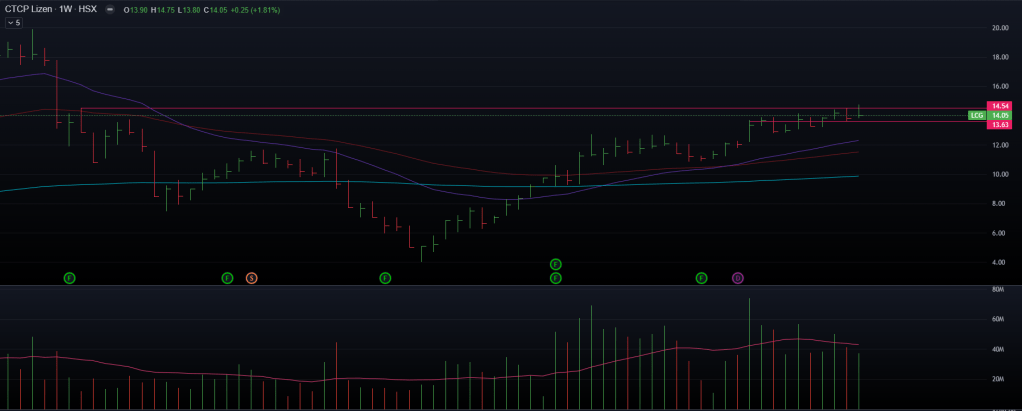Image resolution: width=1022 pixels, height=411 pixels.
Task: Click the orange split marker S
Action: coord(252,277)
